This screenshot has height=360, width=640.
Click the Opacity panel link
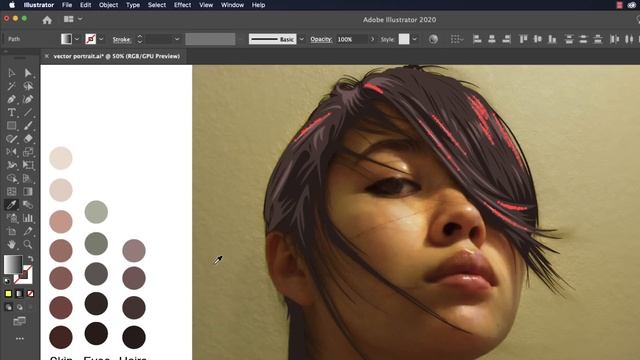321,39
